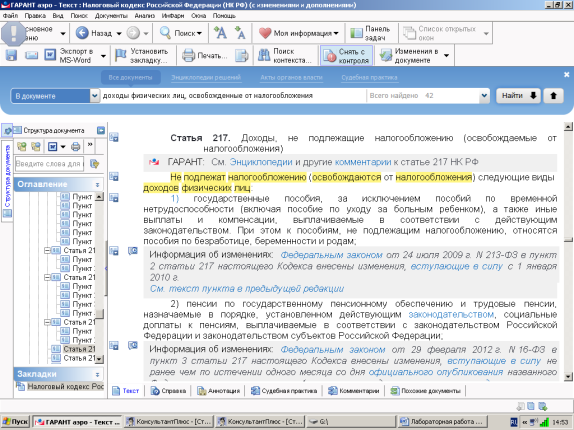Viewport: 574px width, 430px height.
Task: Click the Печать printer icon in the main toolbar
Action: tap(189, 55)
